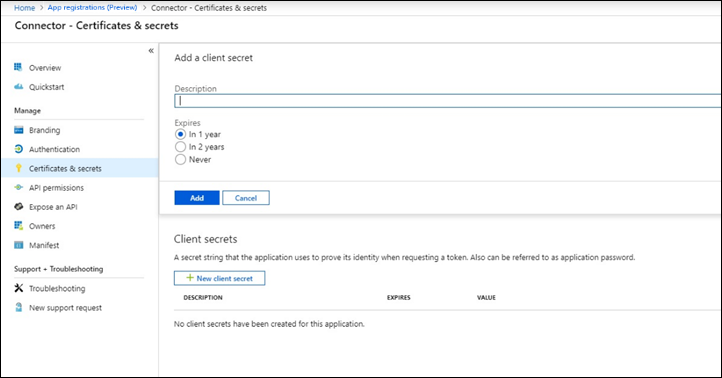Open Expose an API page

pyautogui.click(x=53, y=207)
